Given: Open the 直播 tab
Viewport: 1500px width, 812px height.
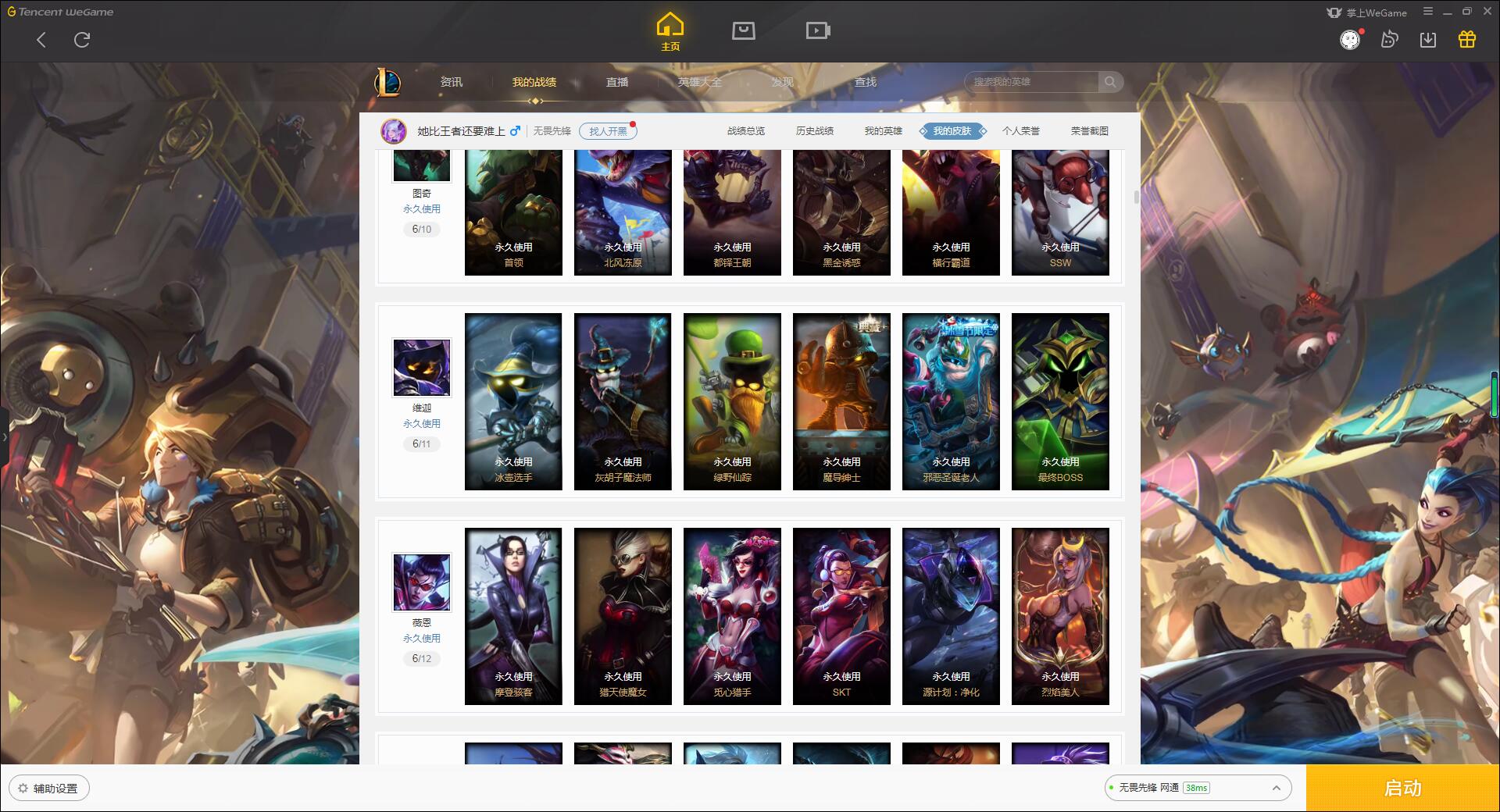Looking at the screenshot, I should pyautogui.click(x=617, y=82).
